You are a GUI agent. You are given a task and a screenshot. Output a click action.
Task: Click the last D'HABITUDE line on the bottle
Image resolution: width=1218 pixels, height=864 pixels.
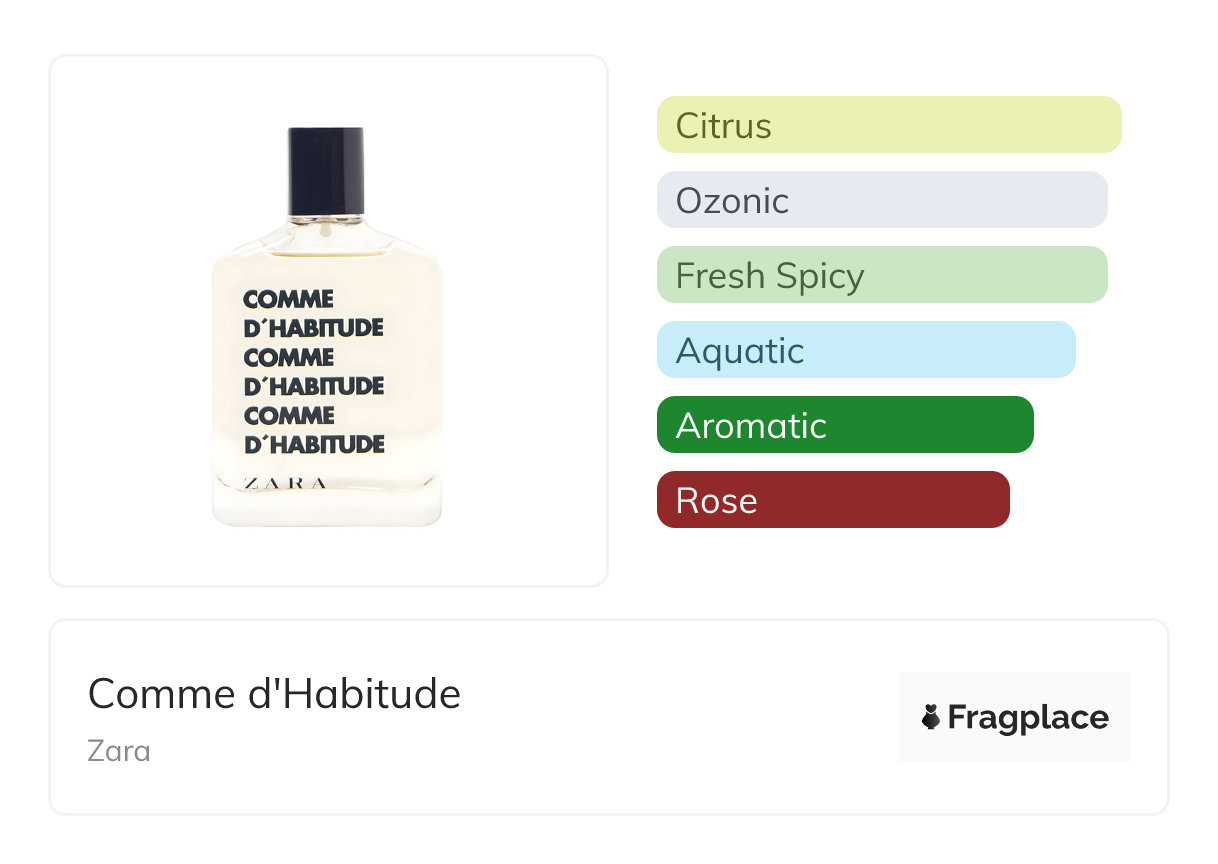point(314,444)
